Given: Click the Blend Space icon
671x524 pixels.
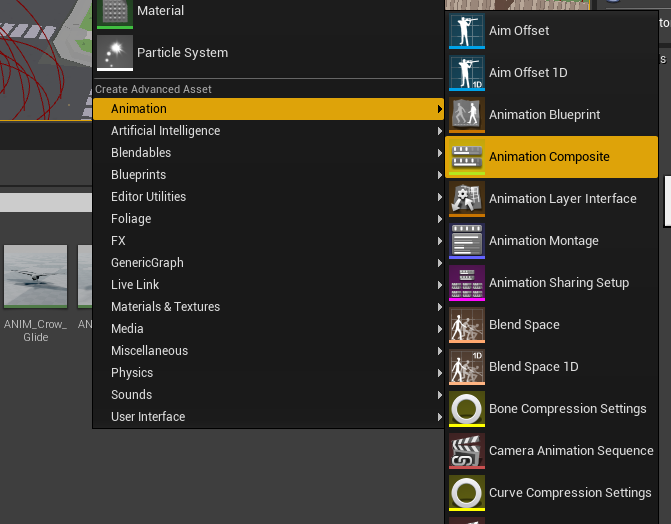Looking at the screenshot, I should click(x=466, y=325).
